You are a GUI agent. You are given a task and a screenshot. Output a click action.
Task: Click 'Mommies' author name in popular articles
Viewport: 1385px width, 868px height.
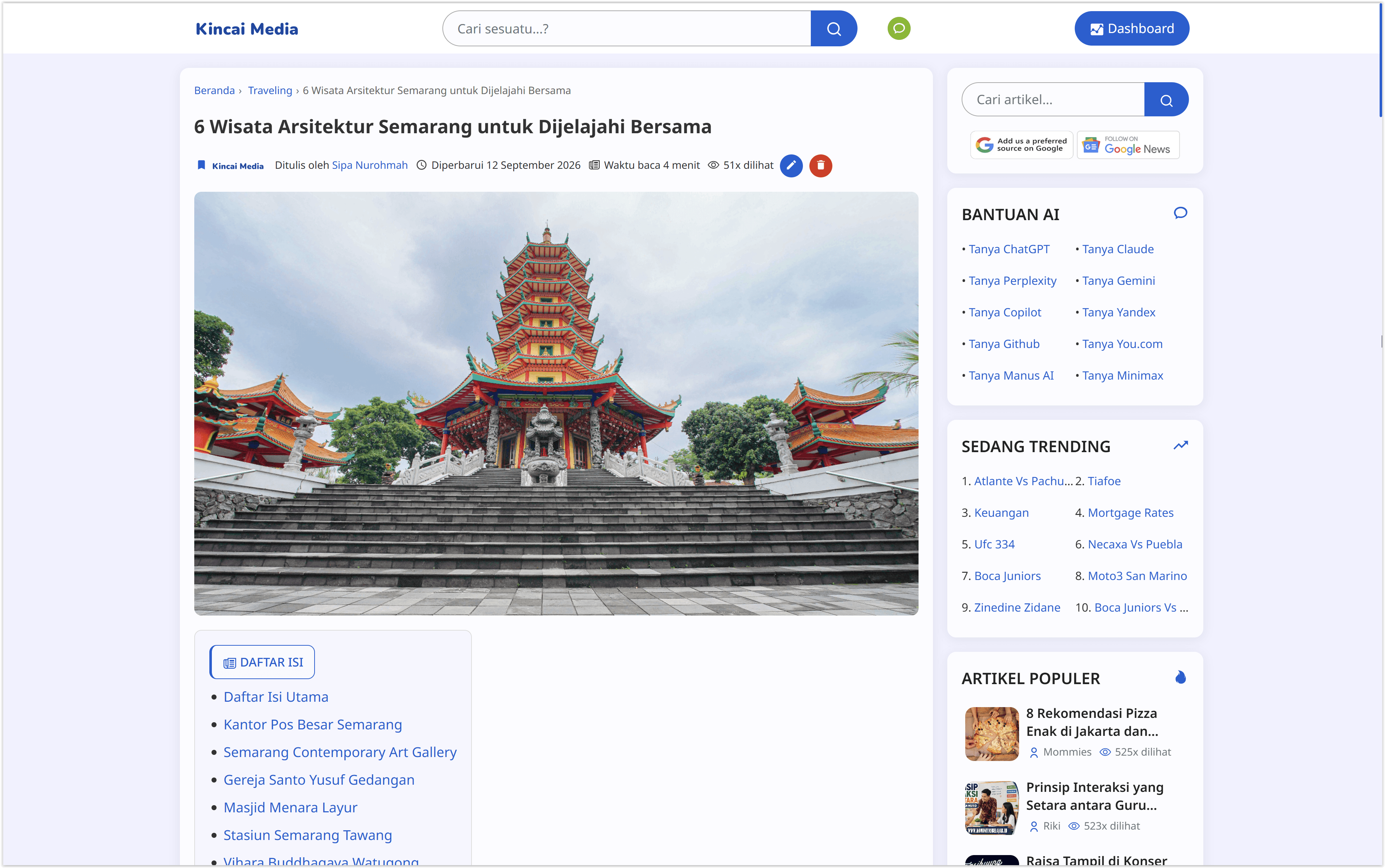tap(1067, 752)
